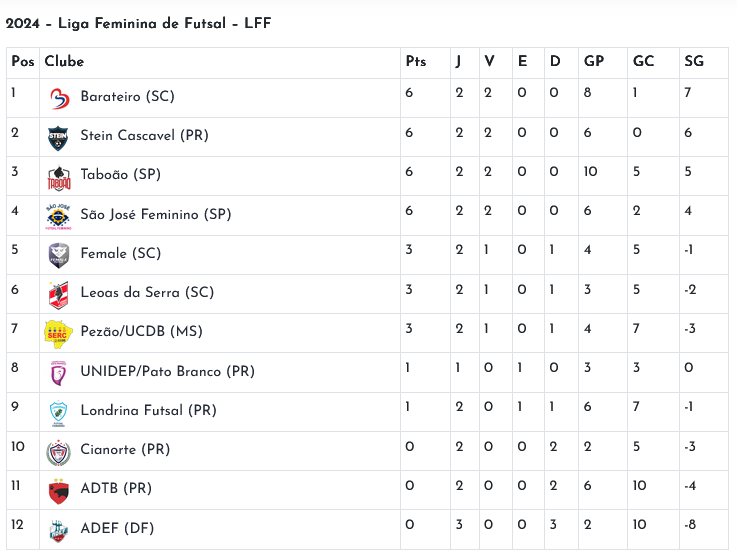737x553 pixels.
Task: Click the Barateiro (SC) club logo
Action: [x=59, y=98]
